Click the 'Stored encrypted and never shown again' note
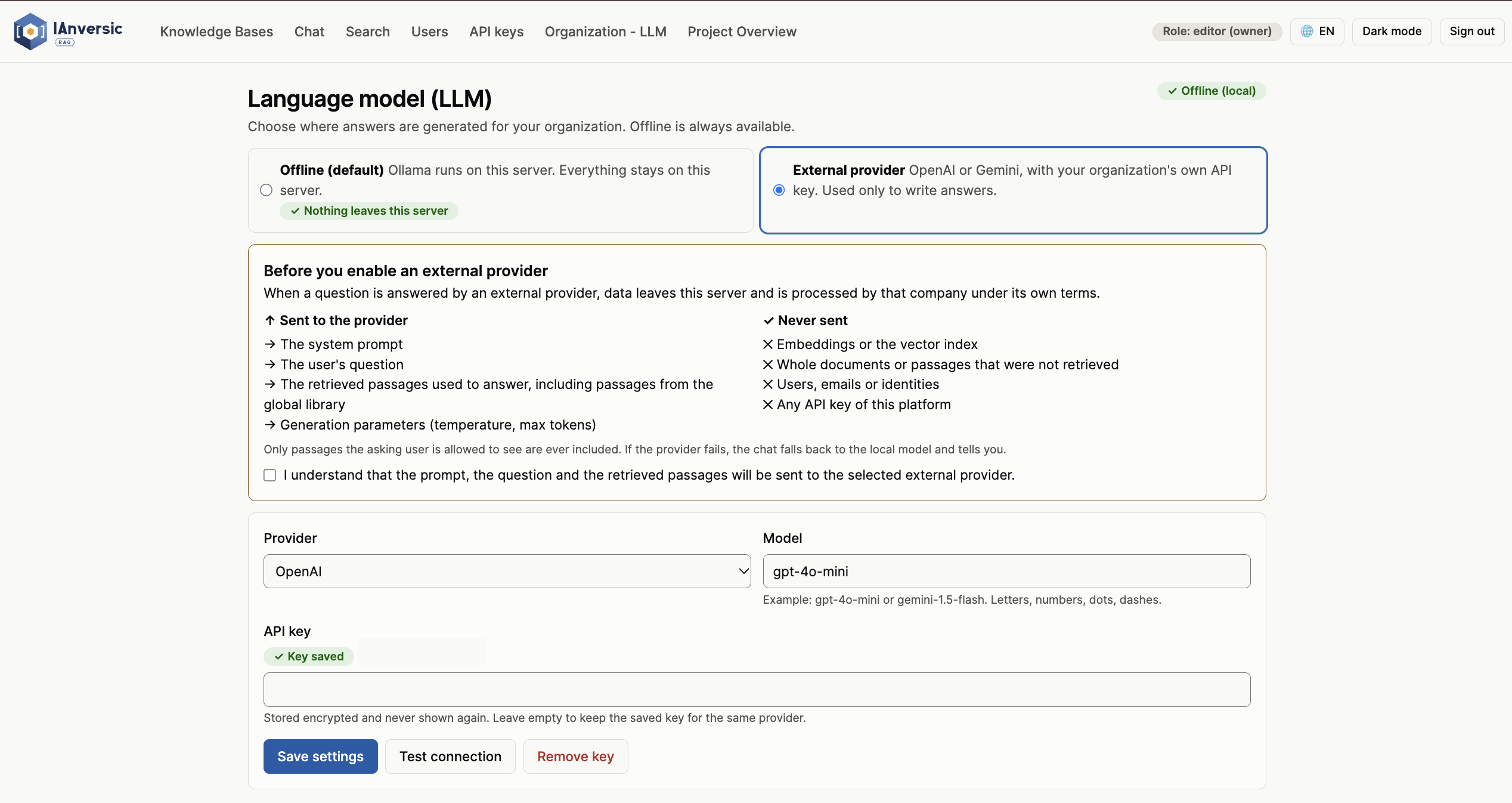1512x803 pixels. (535, 718)
